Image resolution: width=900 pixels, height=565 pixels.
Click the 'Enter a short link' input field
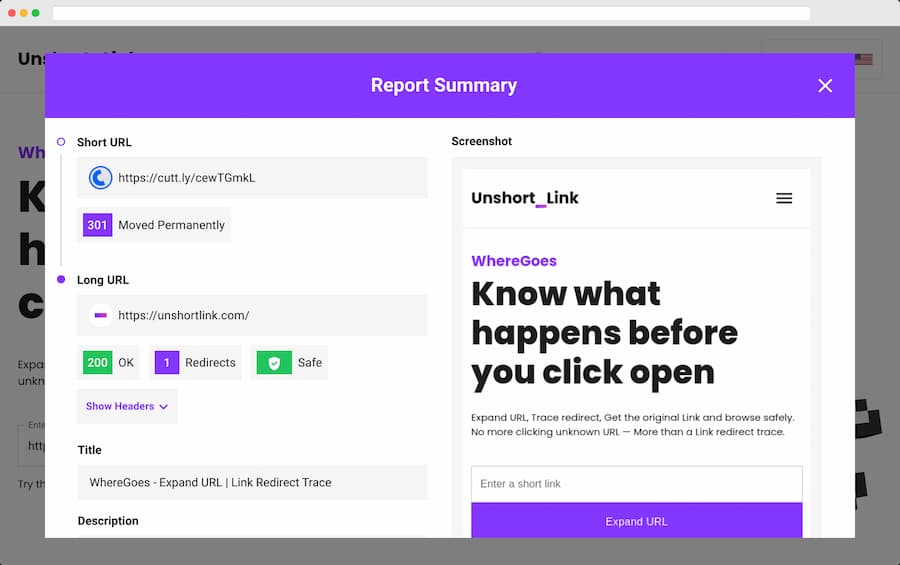pyautogui.click(x=637, y=484)
